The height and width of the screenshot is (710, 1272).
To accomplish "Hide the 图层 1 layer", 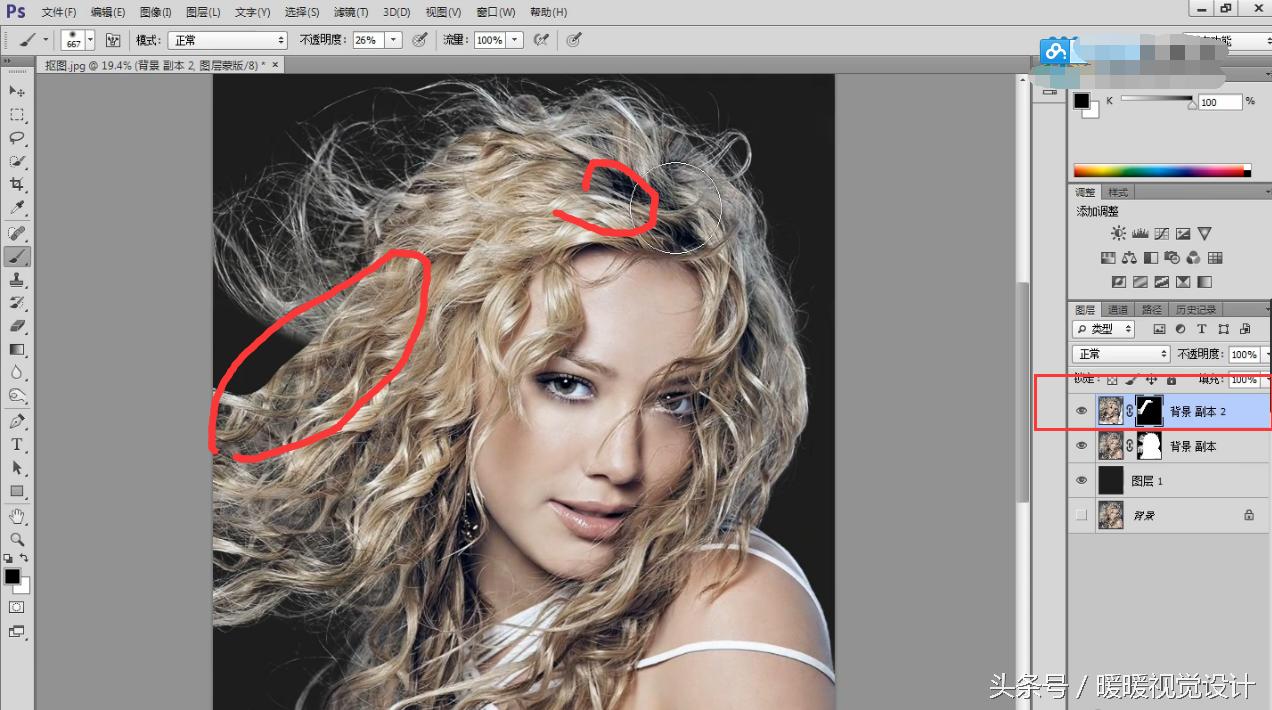I will 1081,481.
